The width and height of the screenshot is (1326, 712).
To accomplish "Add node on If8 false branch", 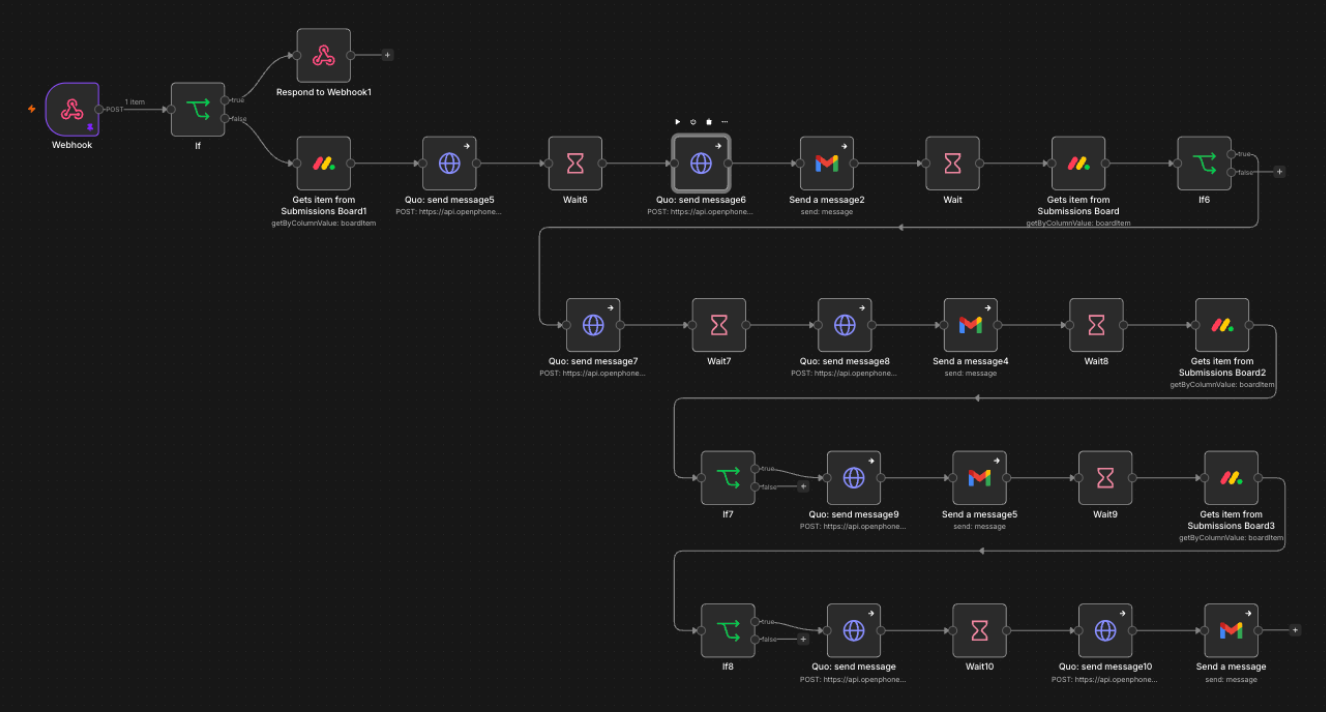I will pos(803,639).
